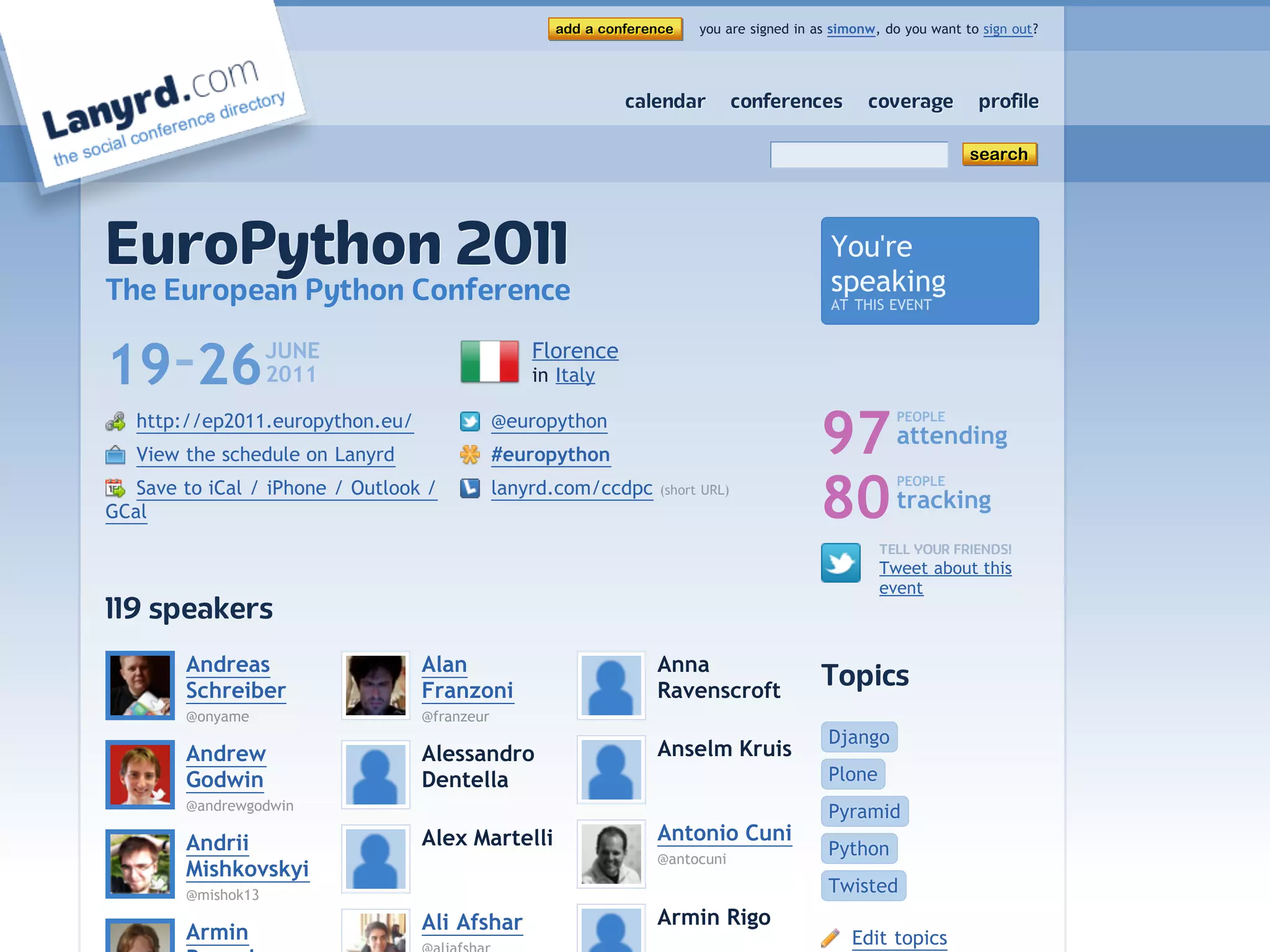Open the profile navigation item
Image resolution: width=1270 pixels, height=952 pixels.
pyautogui.click(x=1008, y=102)
